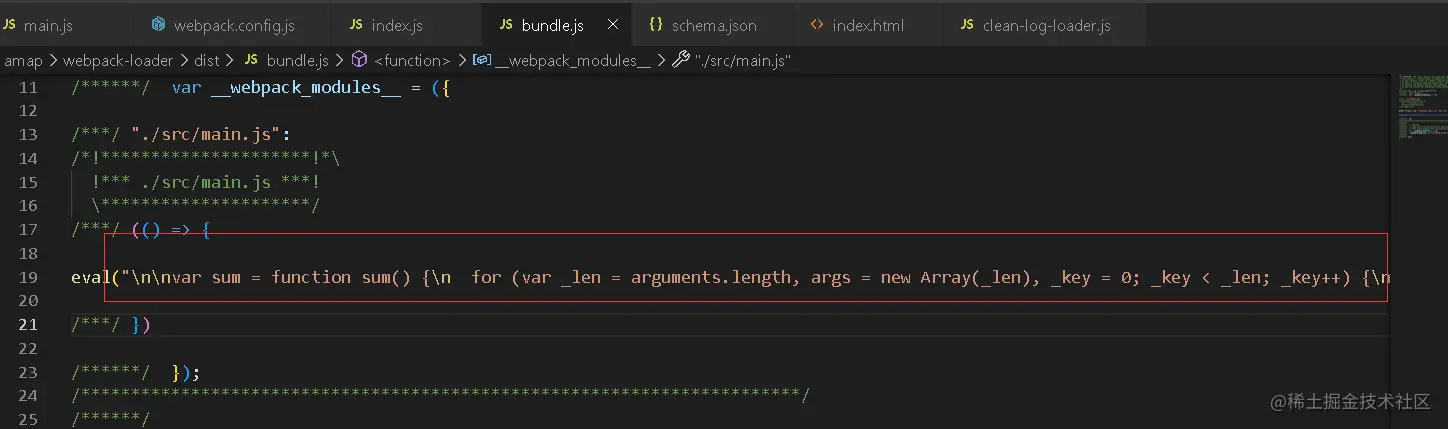
Task: Click line number 11 in the gutter
Action: click(x=28, y=87)
